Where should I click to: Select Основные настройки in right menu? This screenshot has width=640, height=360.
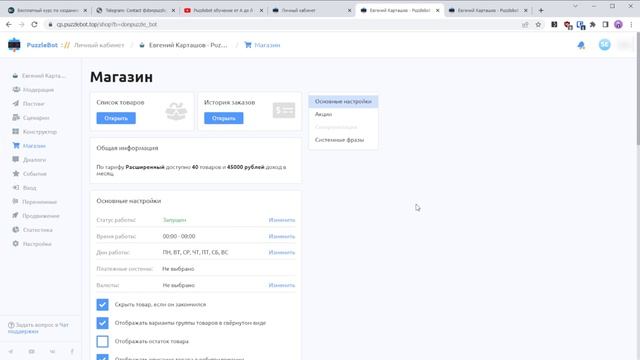click(x=343, y=101)
